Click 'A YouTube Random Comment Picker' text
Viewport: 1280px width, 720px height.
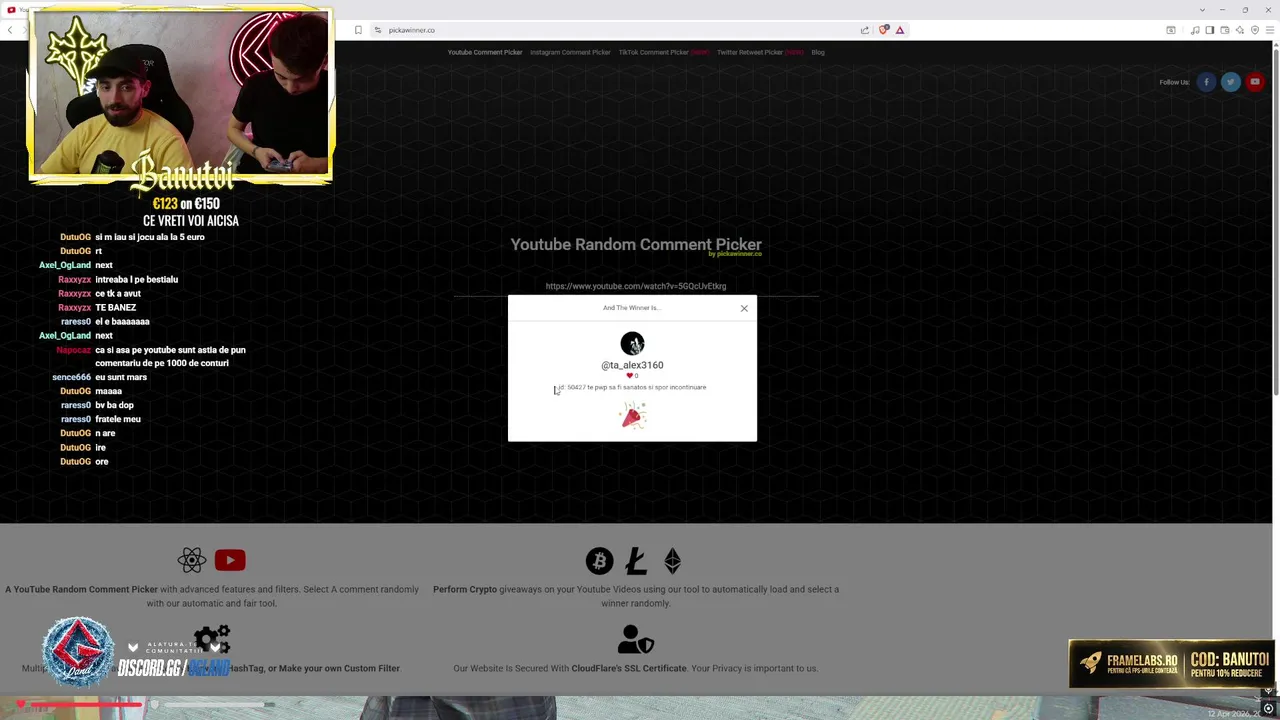[x=81, y=589]
